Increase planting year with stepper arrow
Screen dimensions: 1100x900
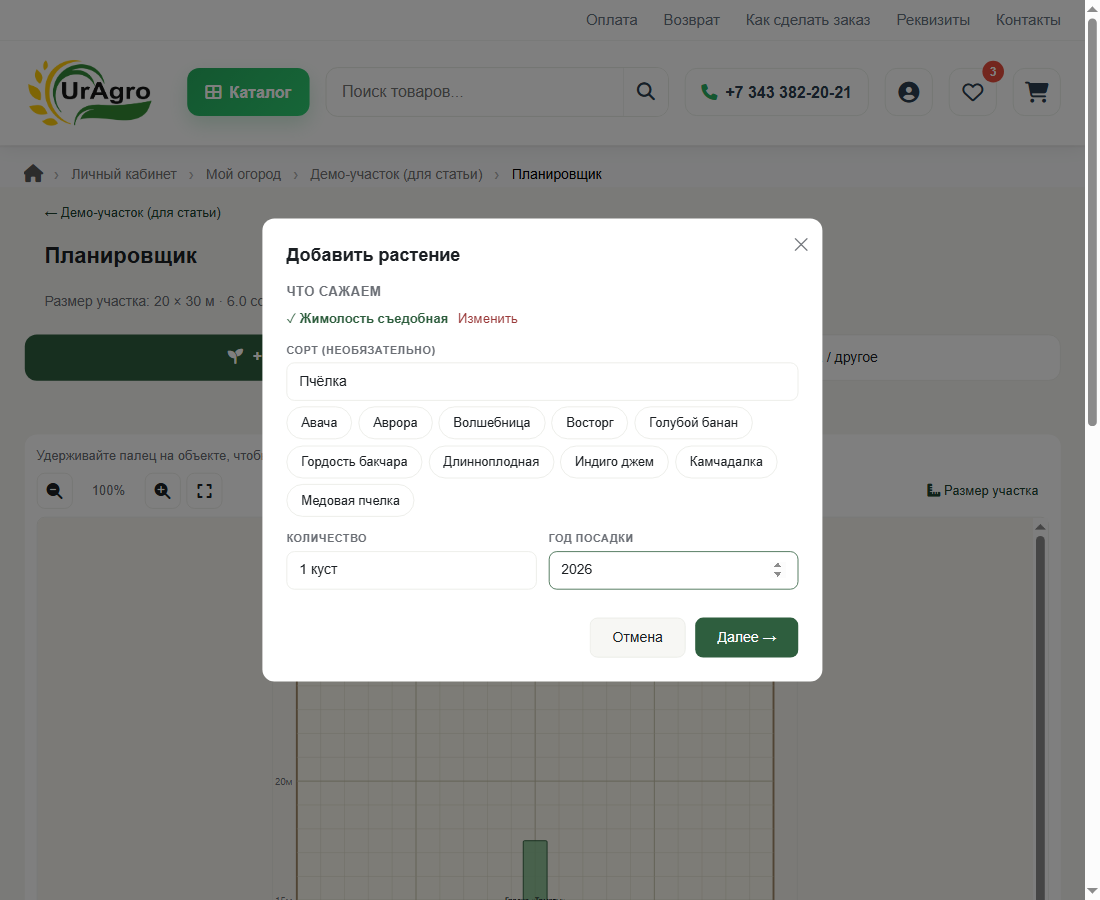coord(777,565)
